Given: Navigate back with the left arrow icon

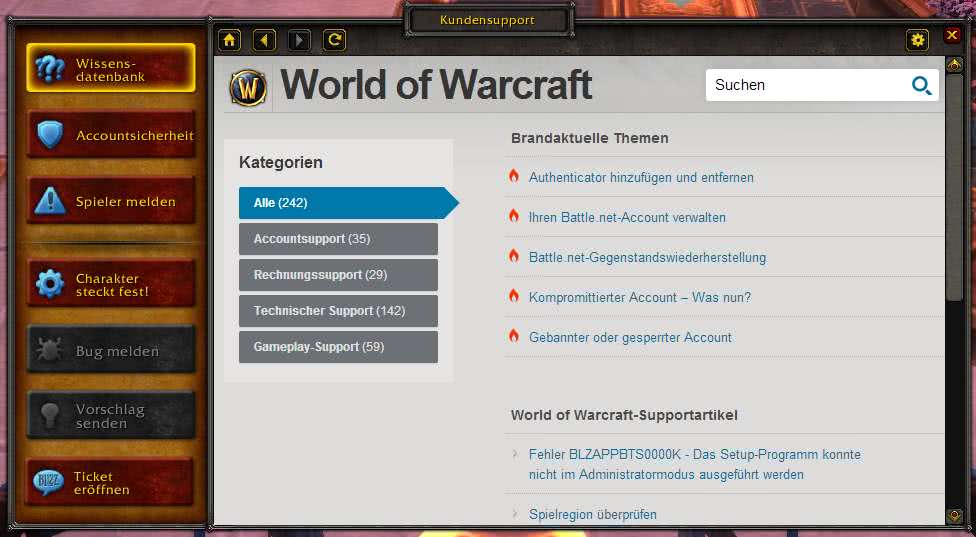Looking at the screenshot, I should 265,40.
